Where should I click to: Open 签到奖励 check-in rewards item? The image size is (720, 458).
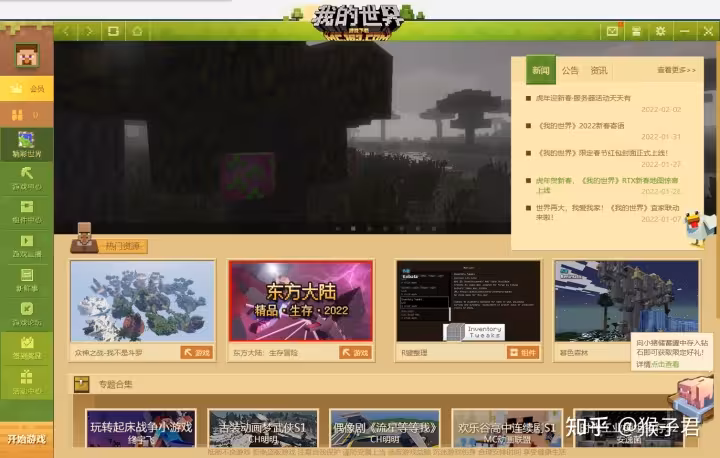tap(27, 348)
